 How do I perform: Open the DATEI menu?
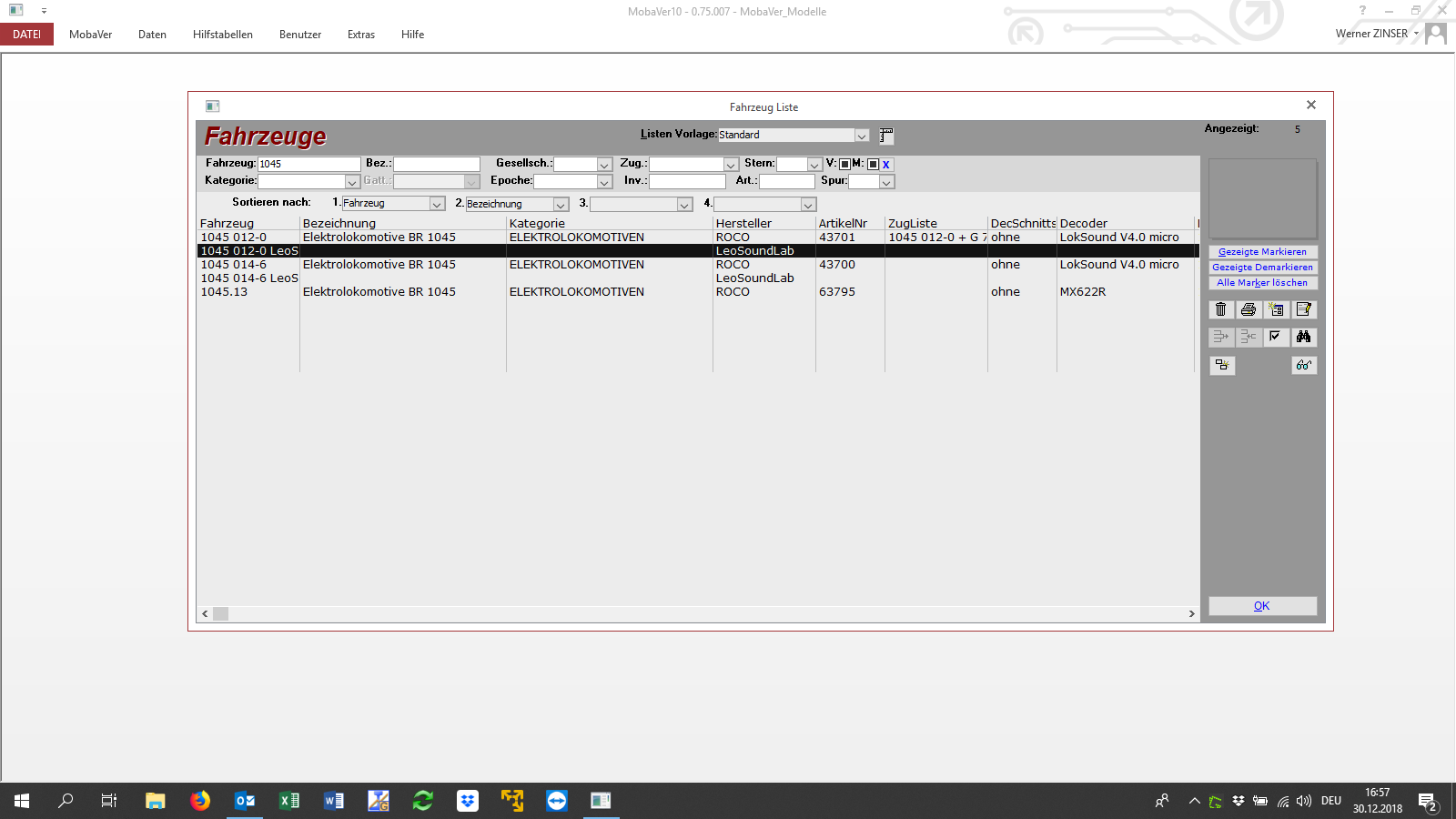tap(26, 35)
